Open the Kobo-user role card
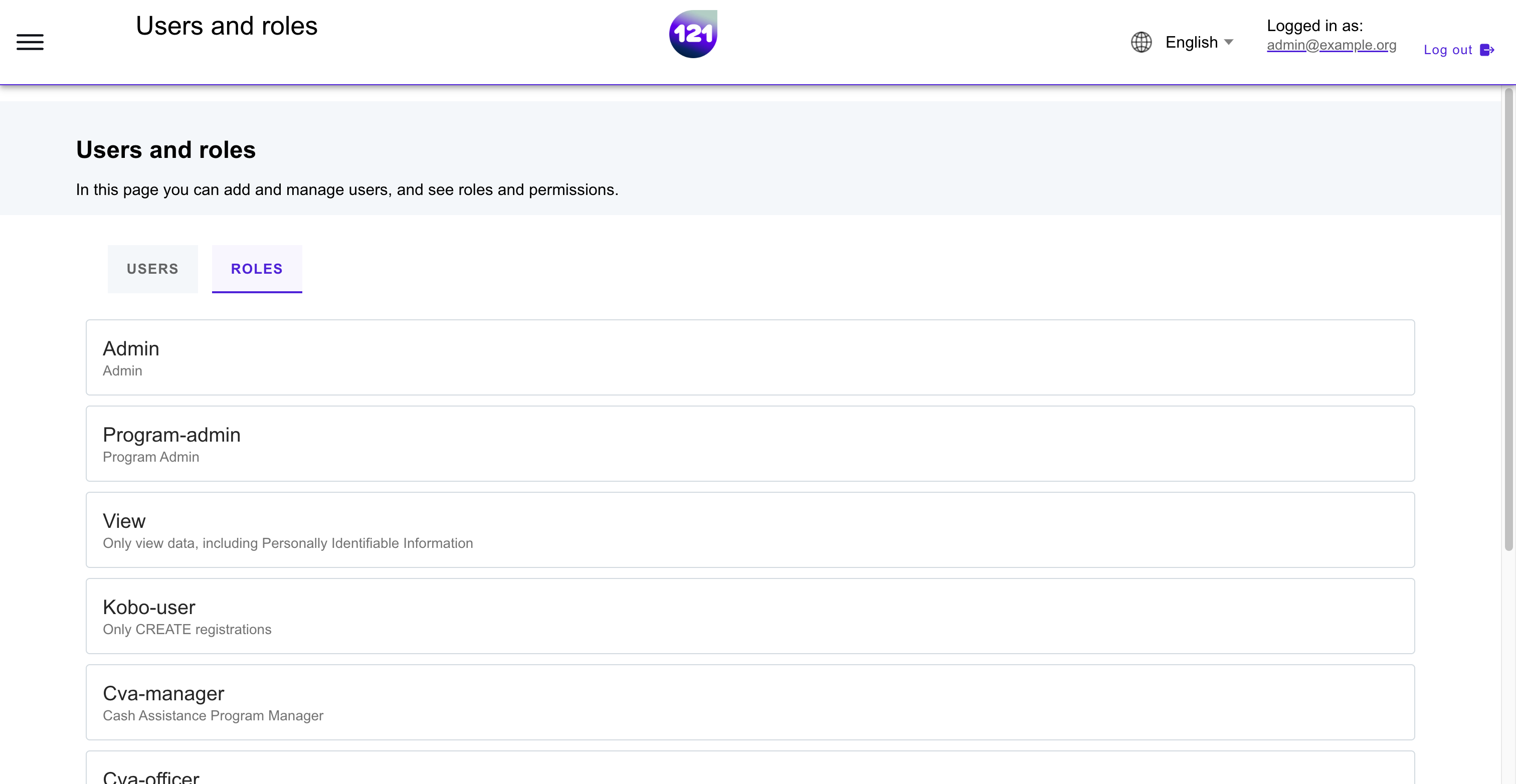This screenshot has height=784, width=1516. (750, 616)
